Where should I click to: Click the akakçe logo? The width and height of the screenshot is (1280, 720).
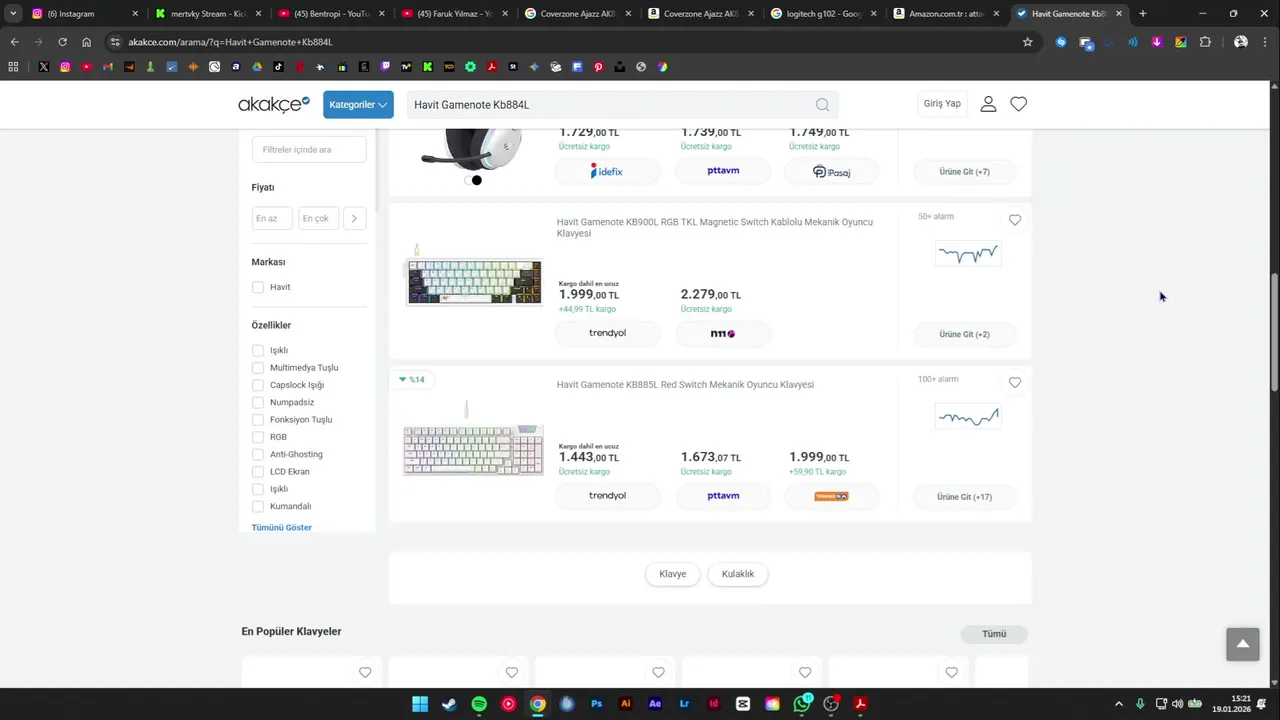(x=274, y=104)
